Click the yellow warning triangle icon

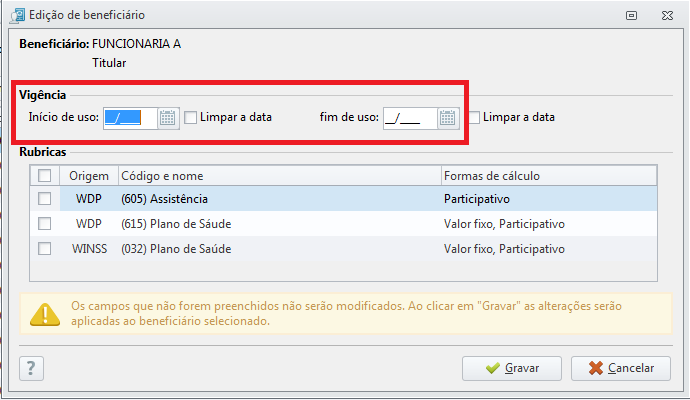click(x=45, y=315)
